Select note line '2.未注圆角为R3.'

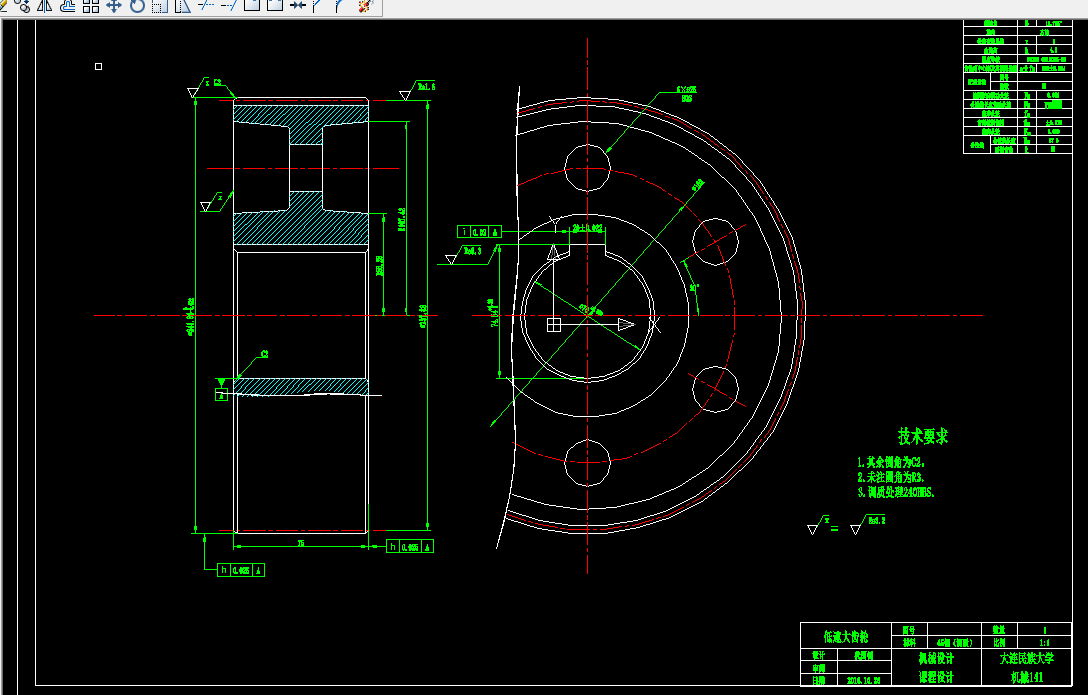click(891, 477)
